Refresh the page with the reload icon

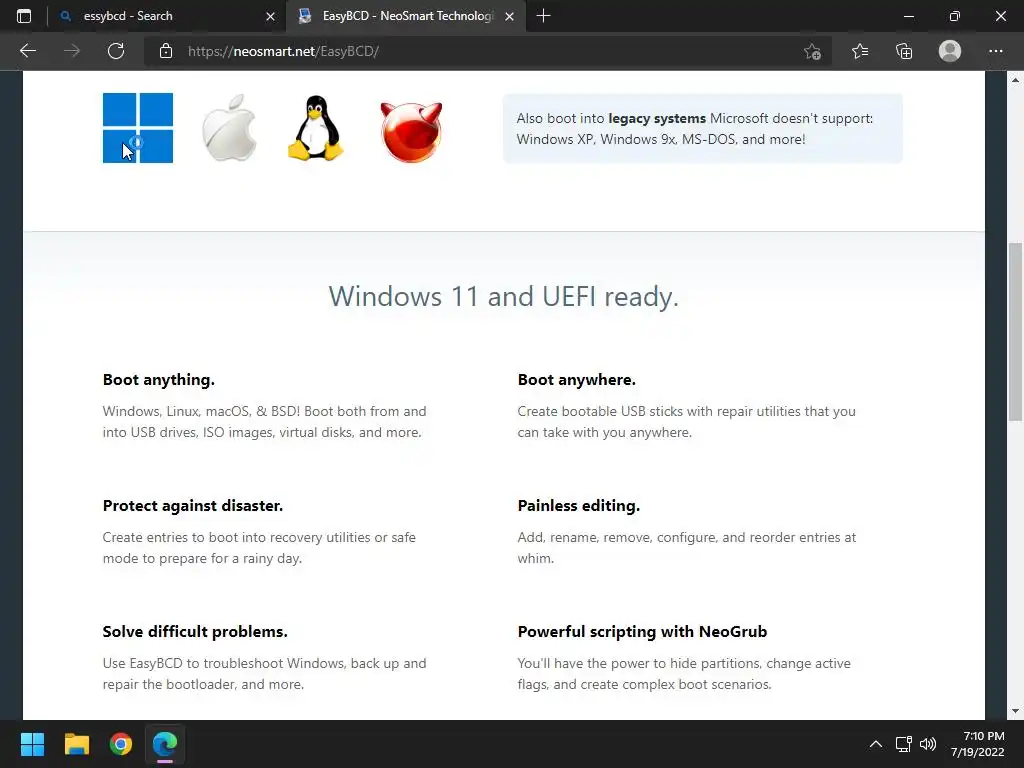pyautogui.click(x=116, y=51)
